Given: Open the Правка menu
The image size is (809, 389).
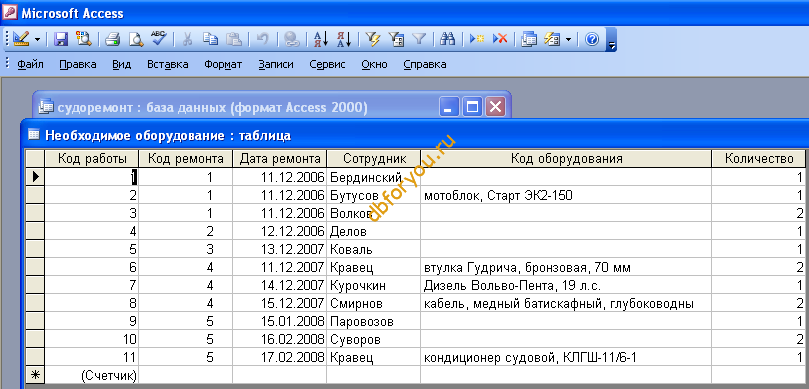Looking at the screenshot, I should [77, 64].
